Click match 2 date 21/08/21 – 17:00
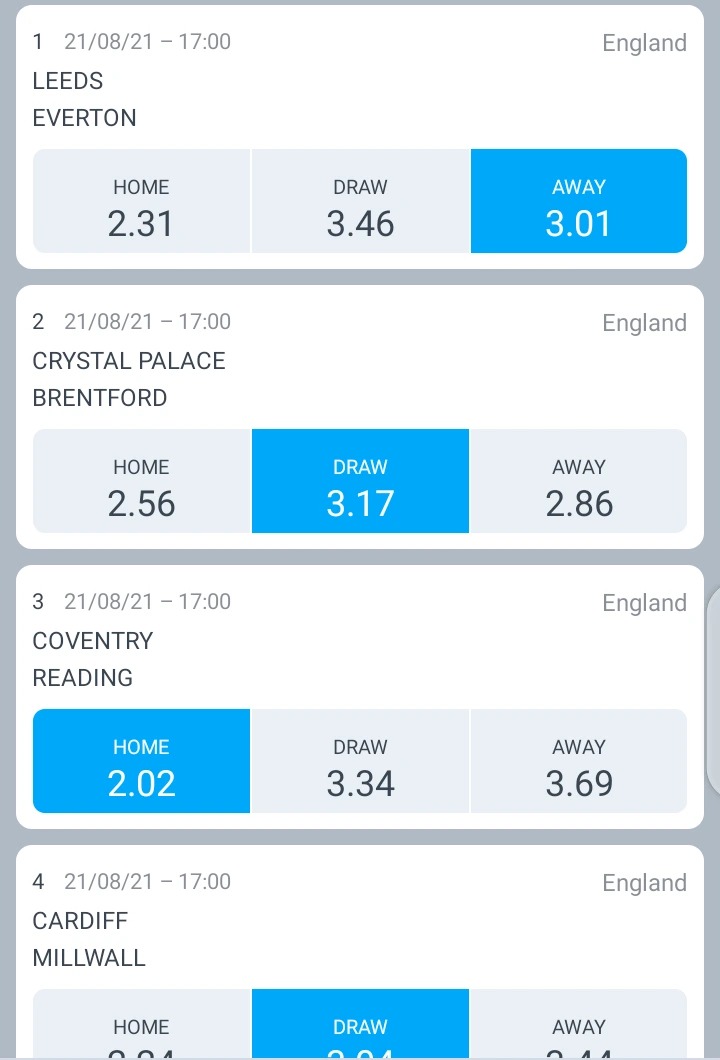 click(147, 321)
